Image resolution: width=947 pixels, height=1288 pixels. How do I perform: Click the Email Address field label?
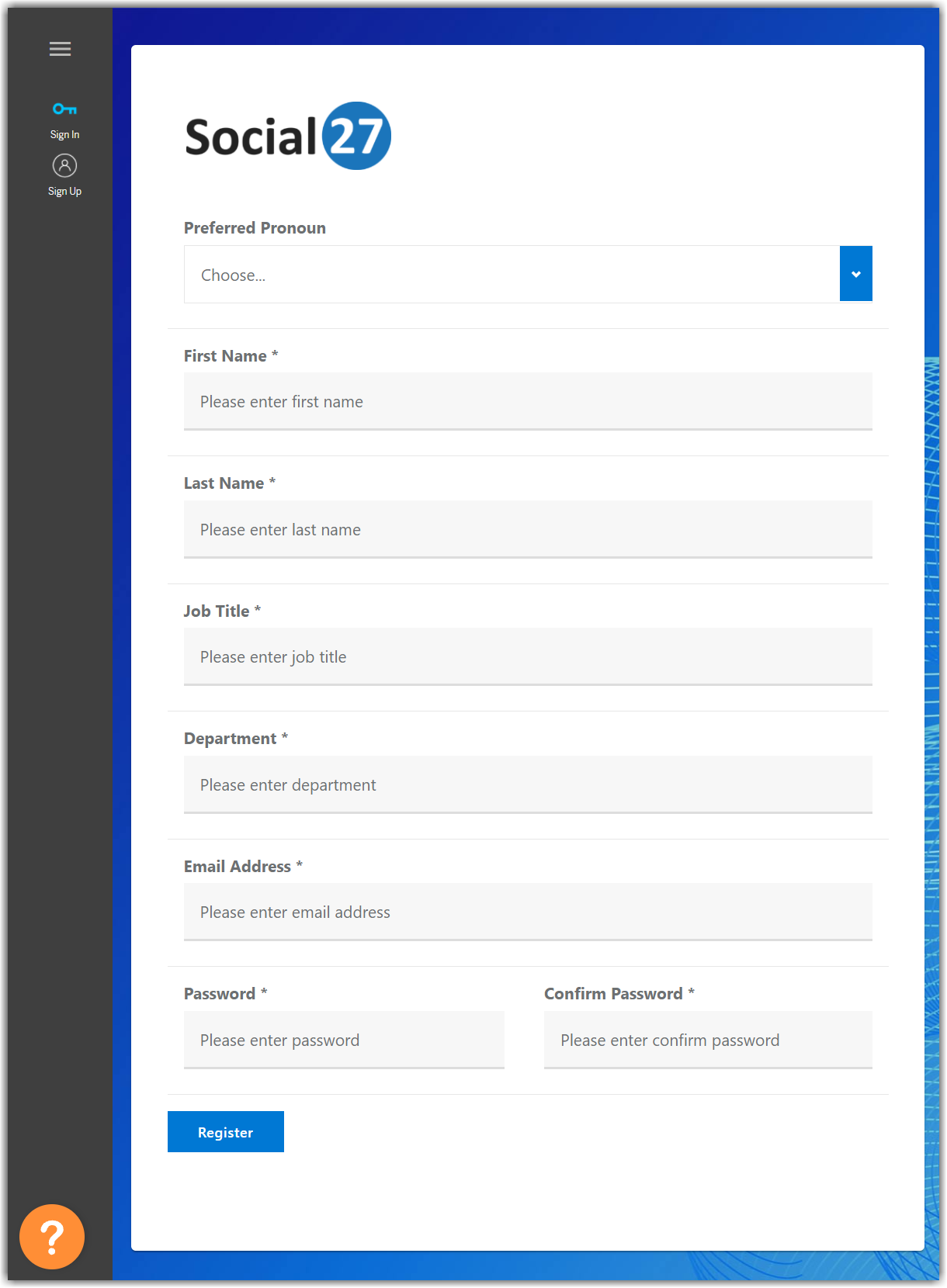[x=238, y=867]
